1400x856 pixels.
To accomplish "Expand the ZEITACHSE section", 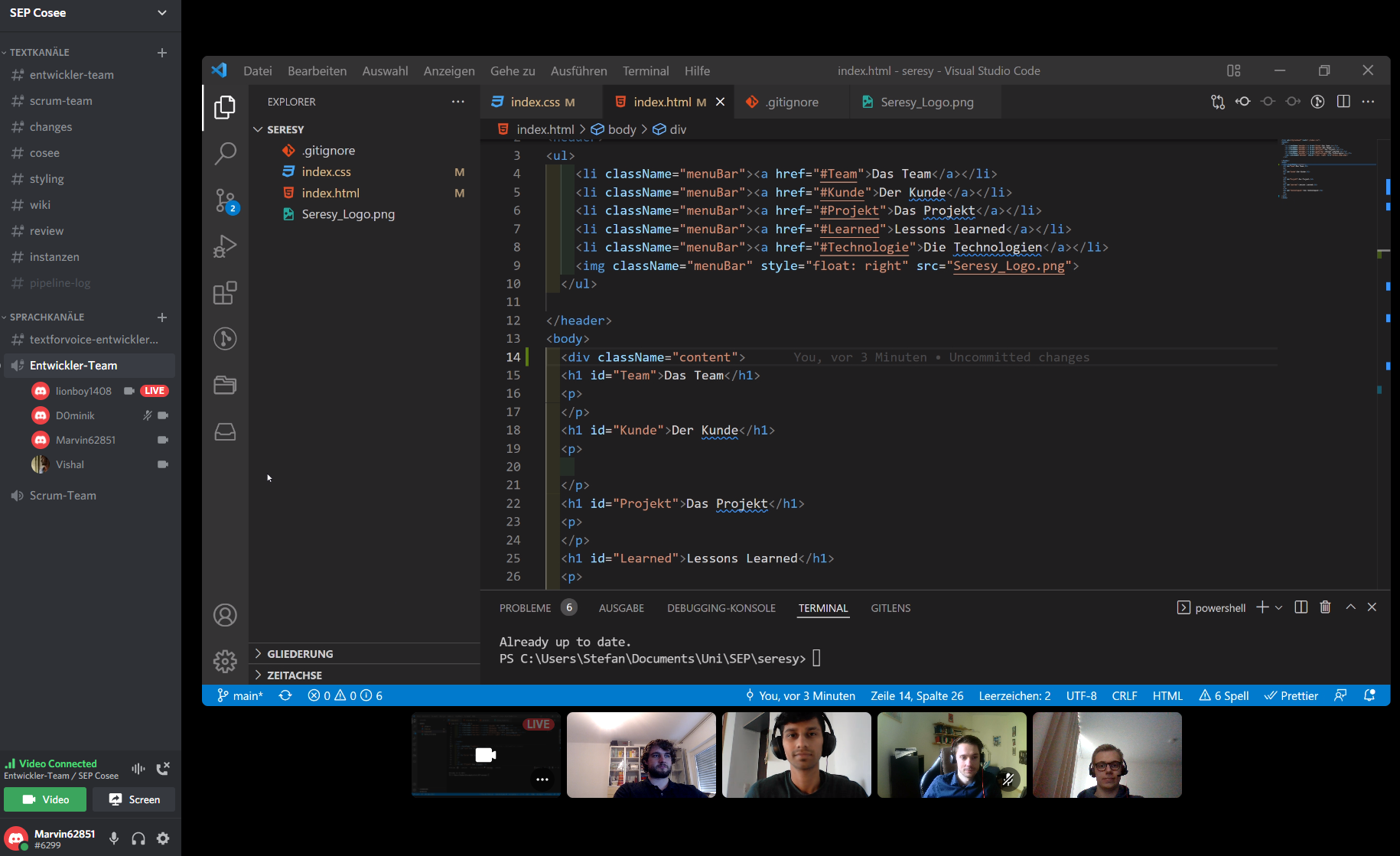I will [x=295, y=675].
